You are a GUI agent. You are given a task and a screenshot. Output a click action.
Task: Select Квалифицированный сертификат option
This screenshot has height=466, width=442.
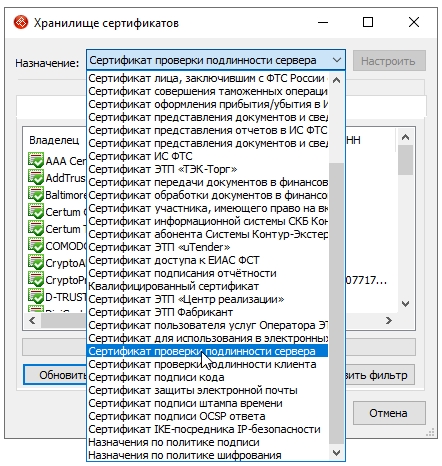coord(174,286)
